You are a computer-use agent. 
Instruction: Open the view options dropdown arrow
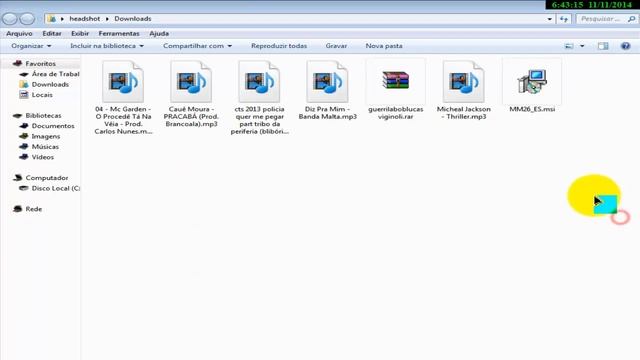582,46
